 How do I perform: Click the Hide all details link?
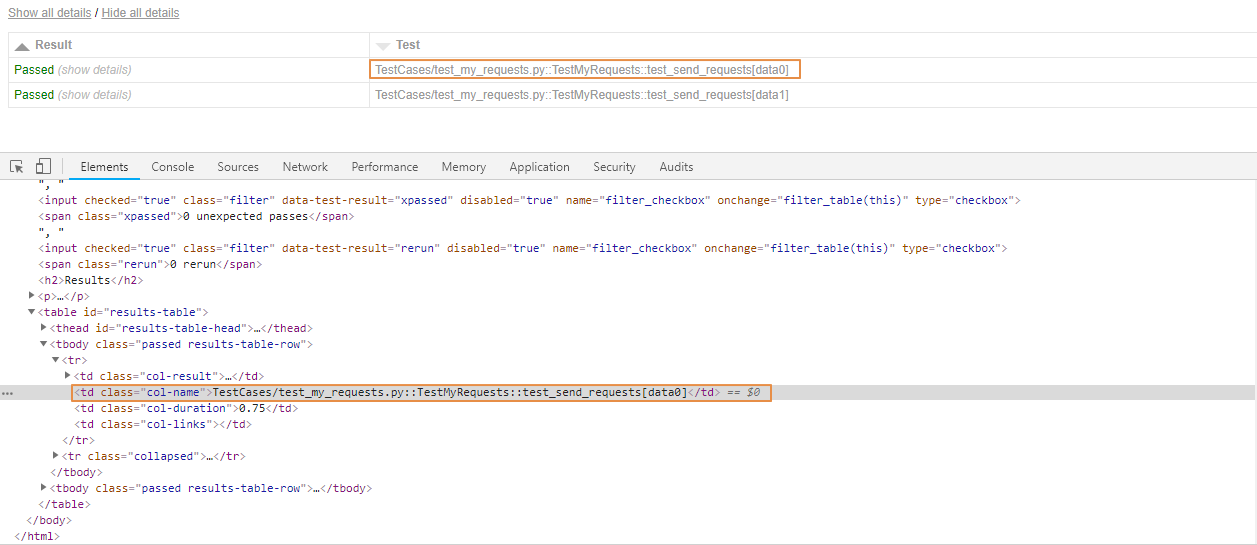140,13
